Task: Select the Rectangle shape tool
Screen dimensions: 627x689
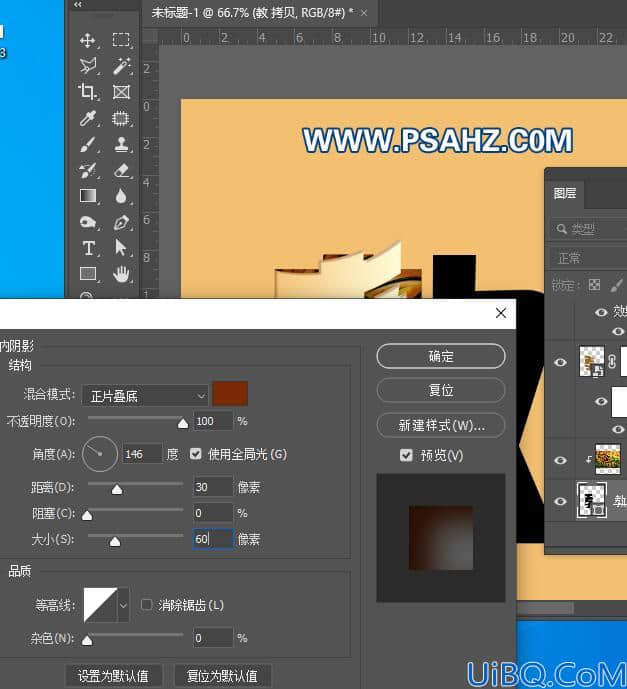Action: 88,273
